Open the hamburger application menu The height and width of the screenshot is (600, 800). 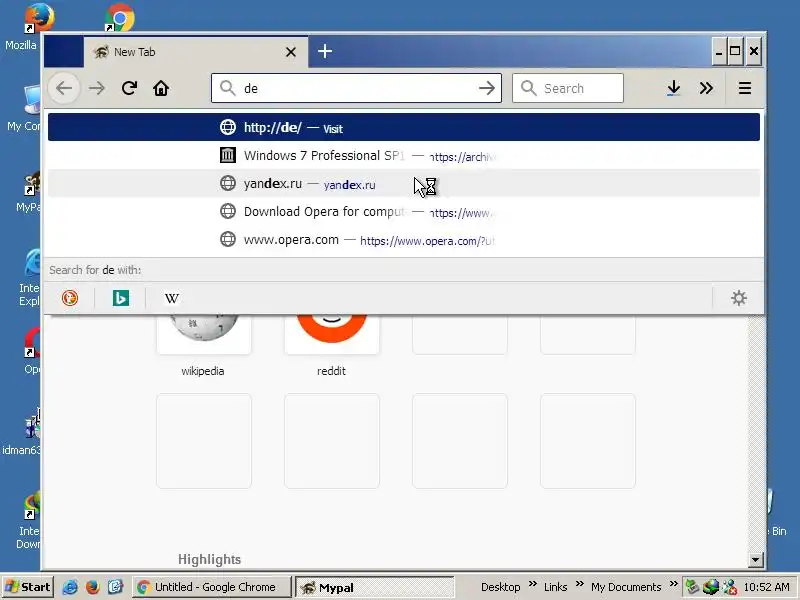745,88
